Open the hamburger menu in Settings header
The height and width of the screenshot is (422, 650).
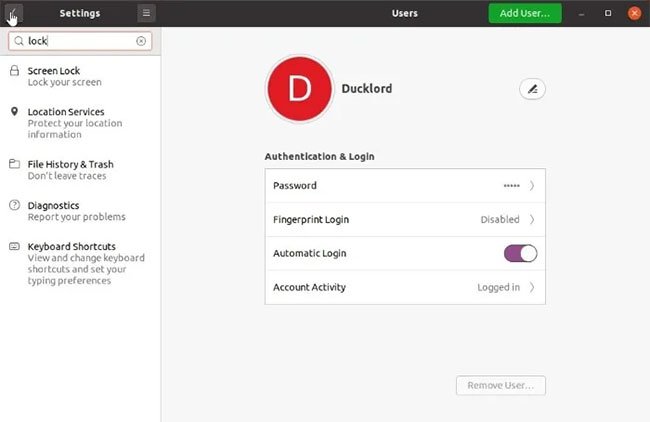146,13
